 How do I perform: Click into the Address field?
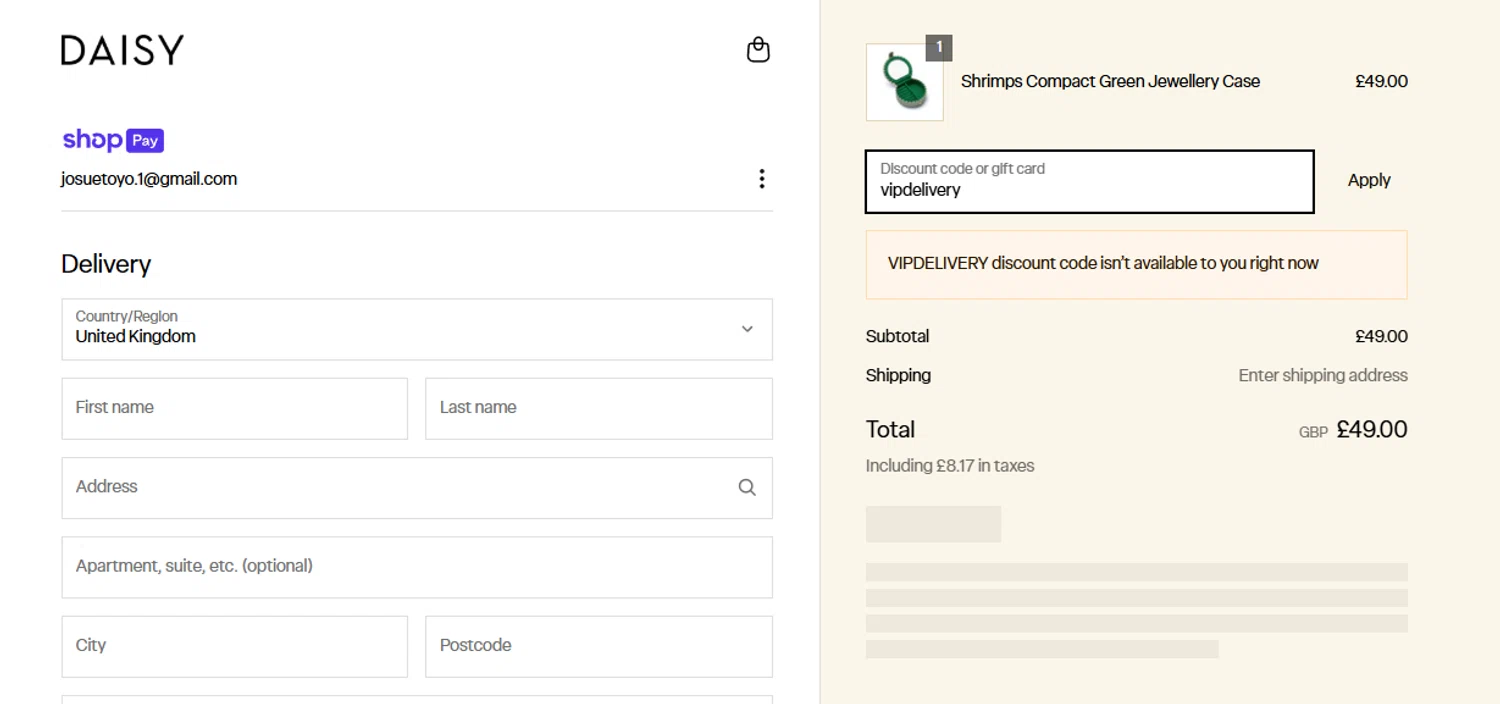coord(417,488)
